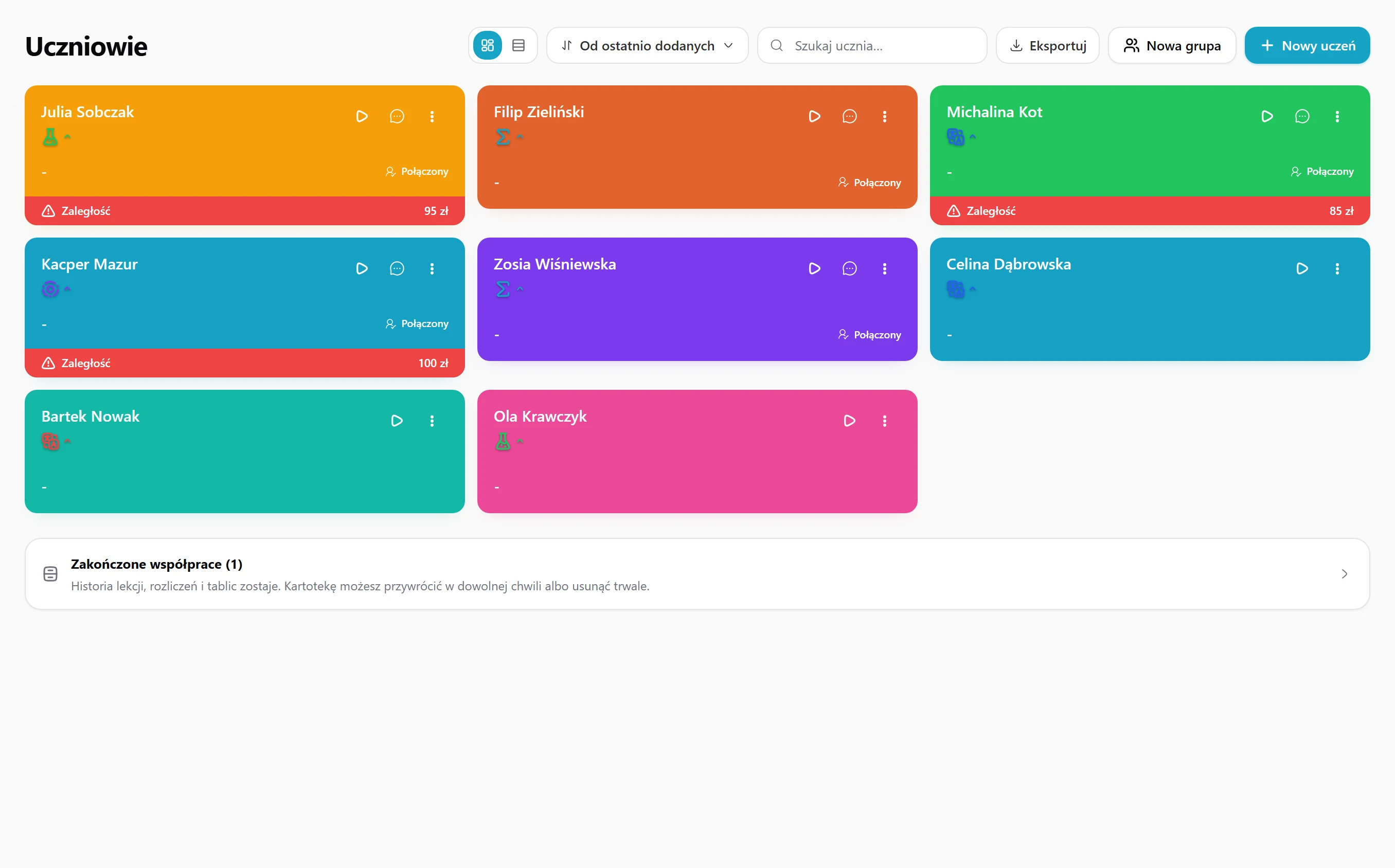
Task: Click the Celina Dąbrowska name
Action: pos(1009,264)
